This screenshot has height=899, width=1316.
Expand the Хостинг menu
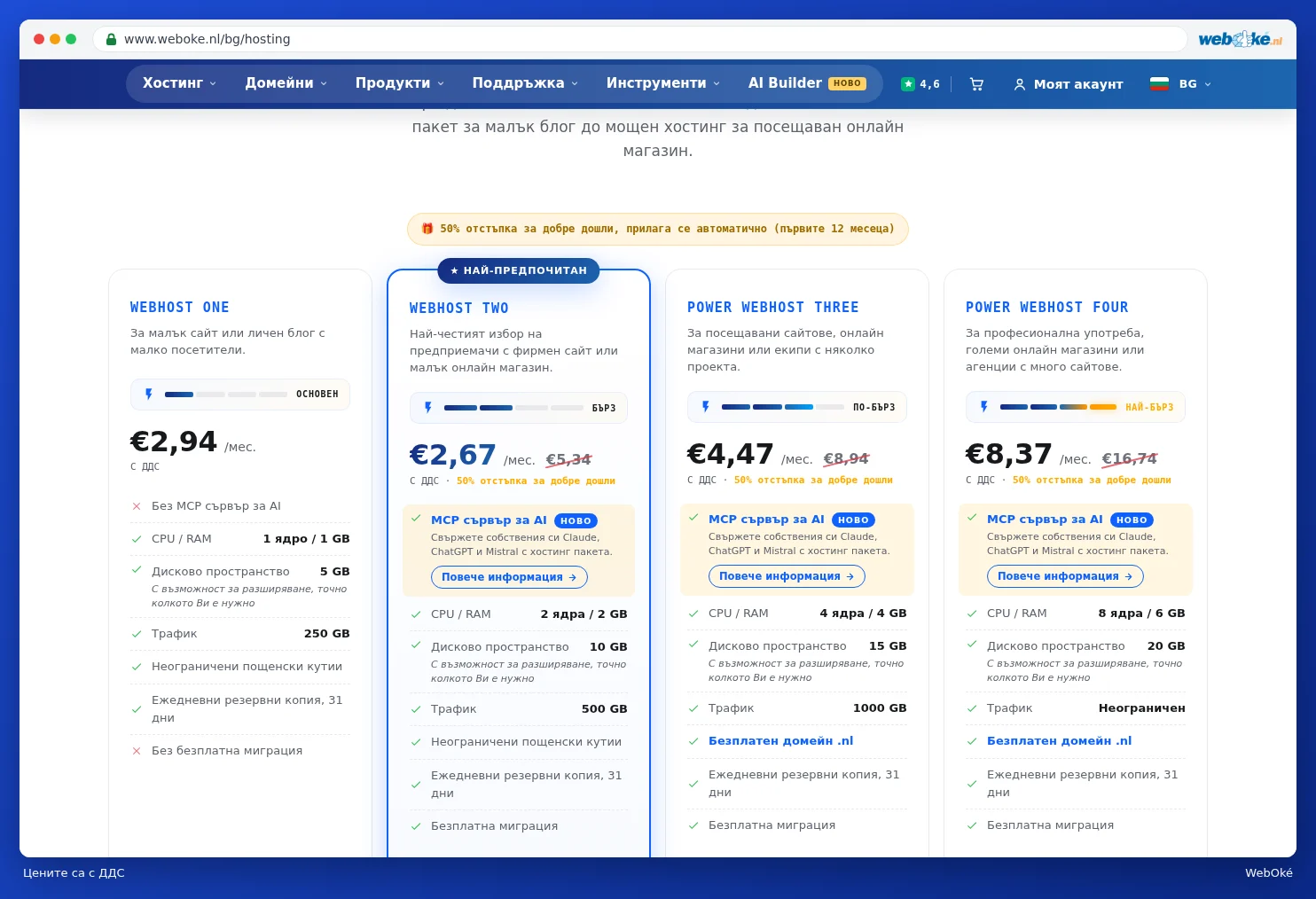pyautogui.click(x=179, y=83)
